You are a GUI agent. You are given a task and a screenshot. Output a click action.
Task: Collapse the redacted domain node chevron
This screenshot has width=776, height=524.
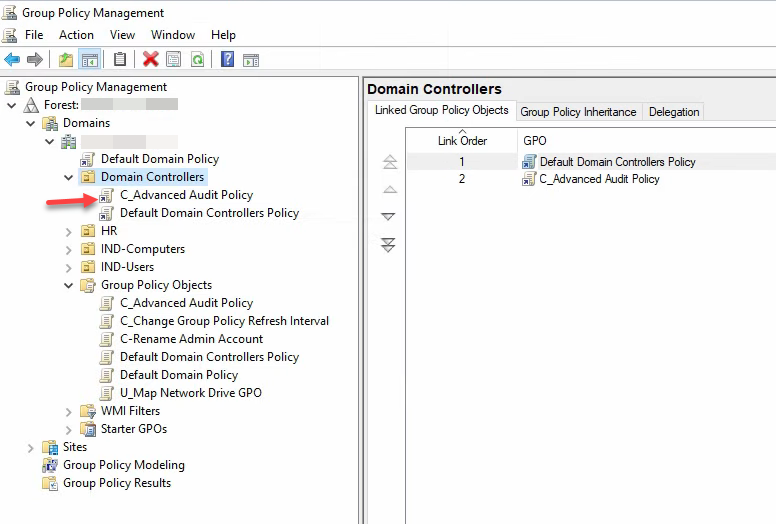pyautogui.click(x=49, y=142)
